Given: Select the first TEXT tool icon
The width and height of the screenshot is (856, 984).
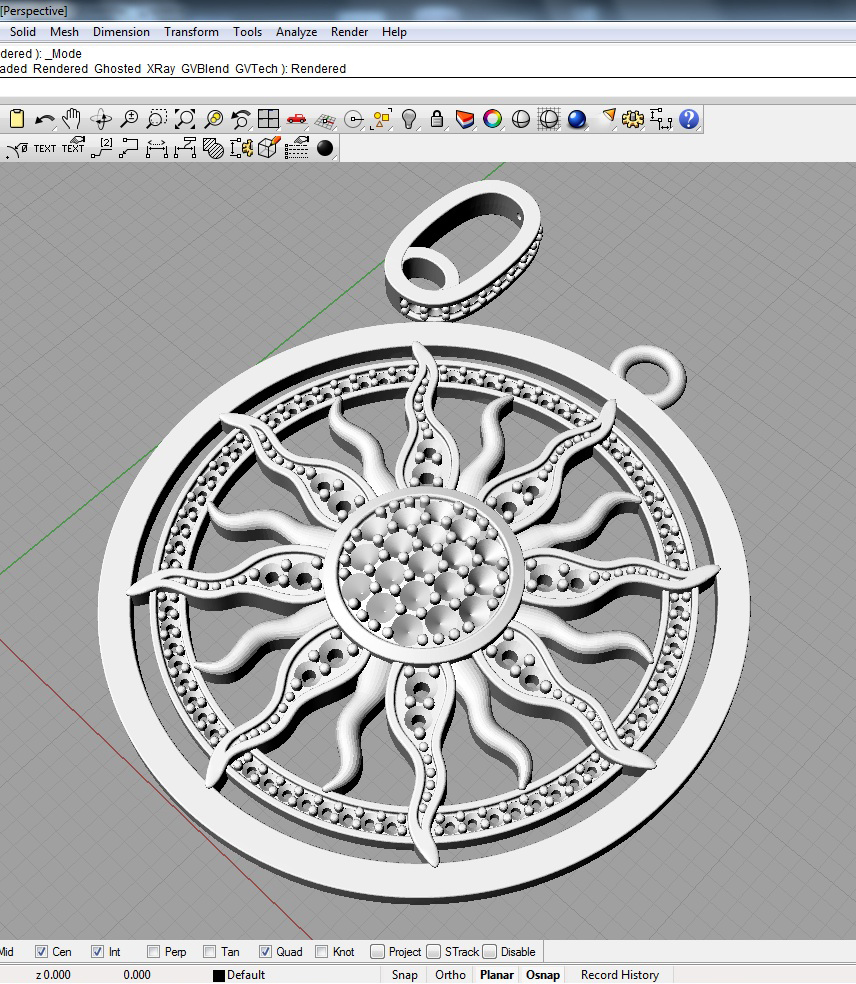Looking at the screenshot, I should 45,149.
